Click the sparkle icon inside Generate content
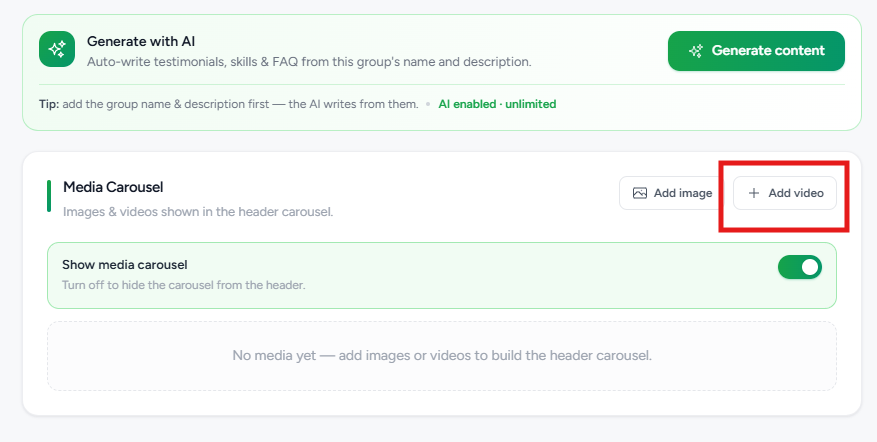This screenshot has height=442, width=877. tap(696, 51)
